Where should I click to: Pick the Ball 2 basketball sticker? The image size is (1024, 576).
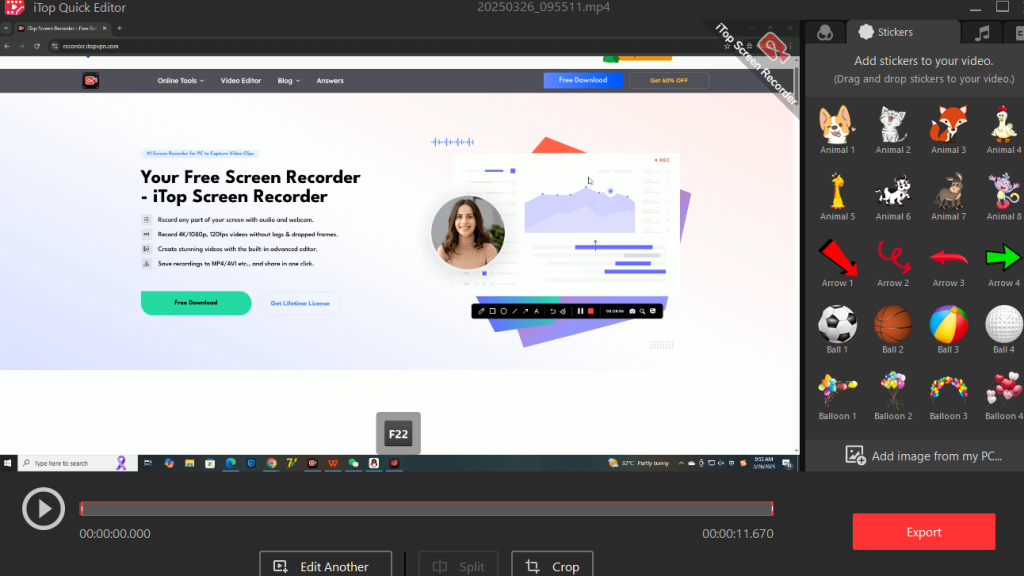892,324
